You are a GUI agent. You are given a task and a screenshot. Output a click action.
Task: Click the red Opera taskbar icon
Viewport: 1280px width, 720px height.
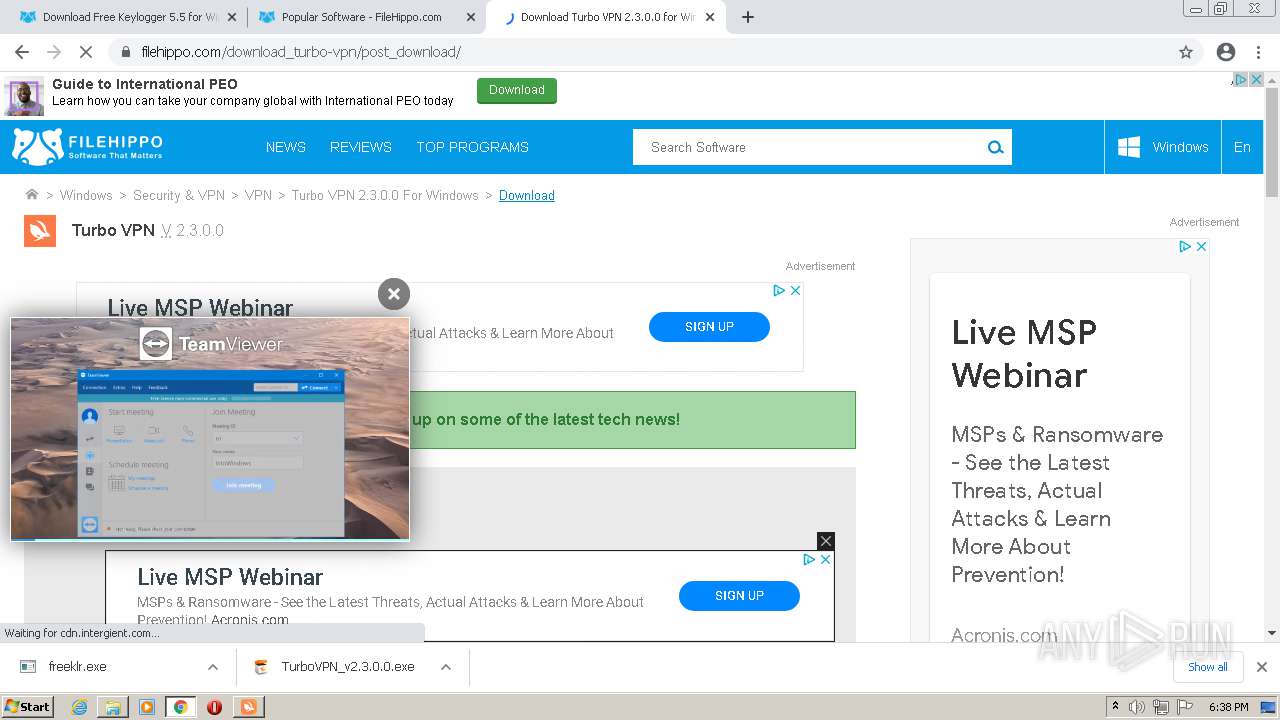tap(214, 707)
